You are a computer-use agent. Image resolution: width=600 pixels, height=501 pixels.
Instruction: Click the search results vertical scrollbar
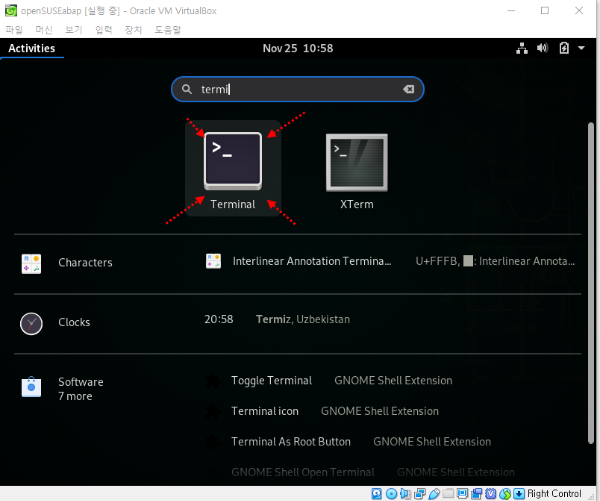591,283
